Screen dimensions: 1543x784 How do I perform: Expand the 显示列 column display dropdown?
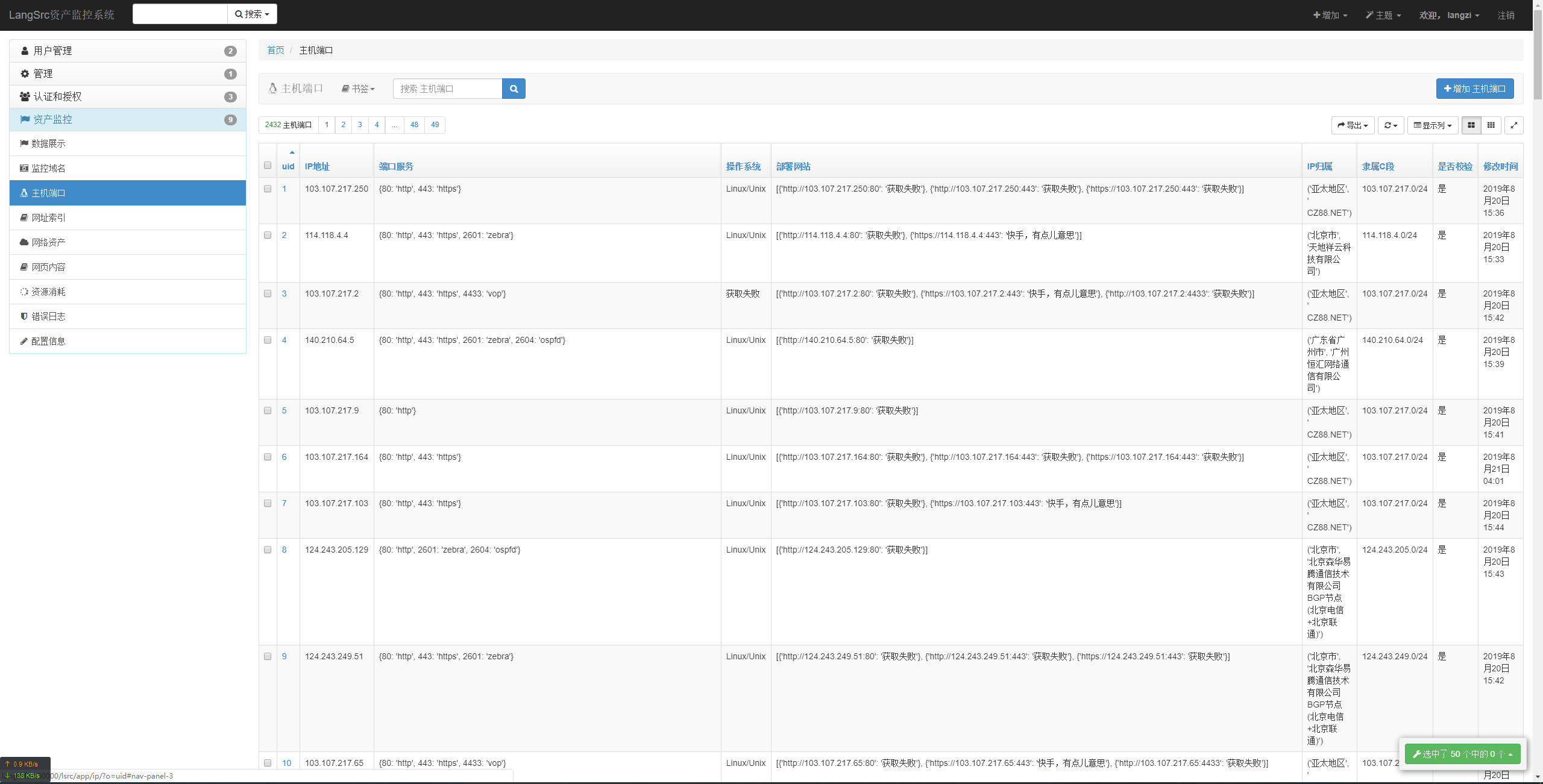tap(1433, 125)
